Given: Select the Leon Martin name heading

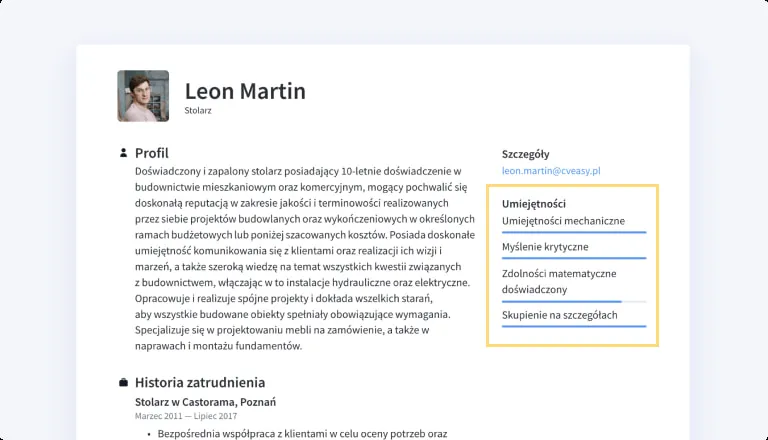Looking at the screenshot, I should click(245, 91).
